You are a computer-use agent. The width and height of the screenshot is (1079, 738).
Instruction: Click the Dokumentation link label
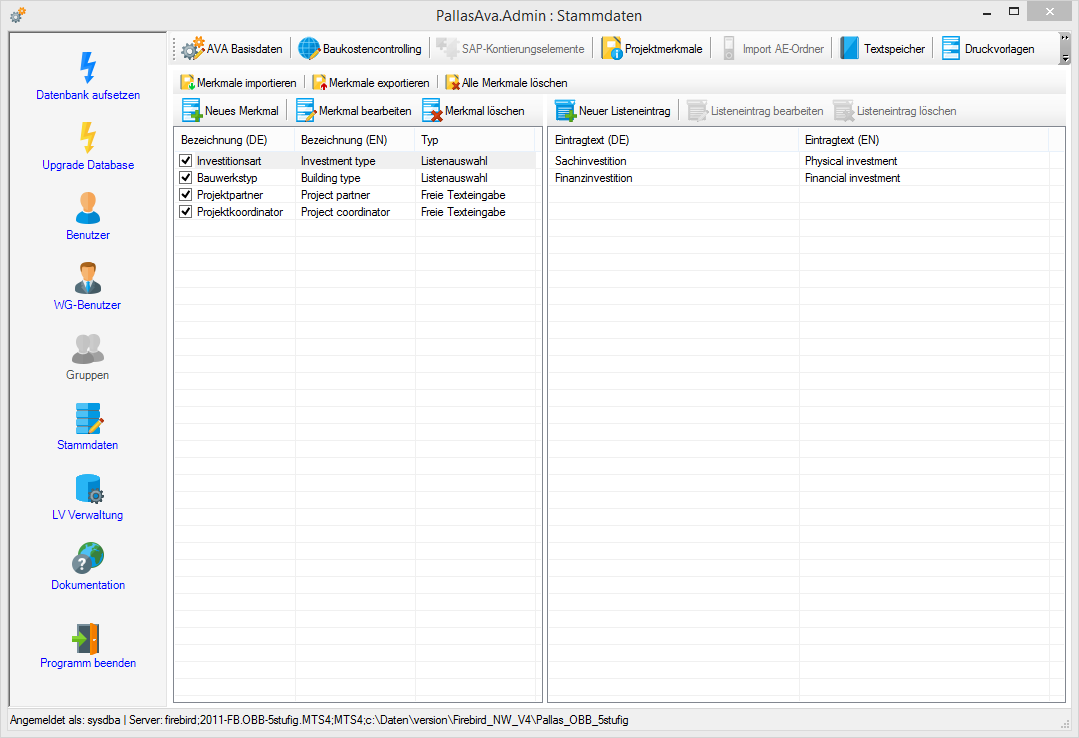click(88, 585)
